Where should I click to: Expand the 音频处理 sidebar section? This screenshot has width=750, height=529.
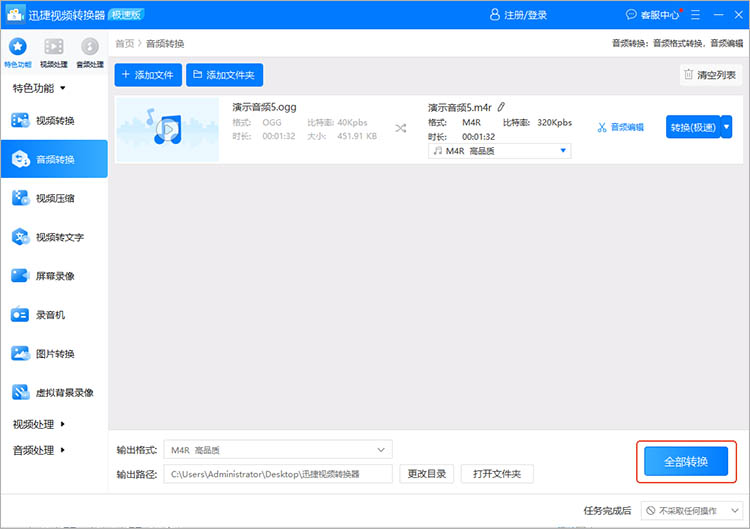39,450
